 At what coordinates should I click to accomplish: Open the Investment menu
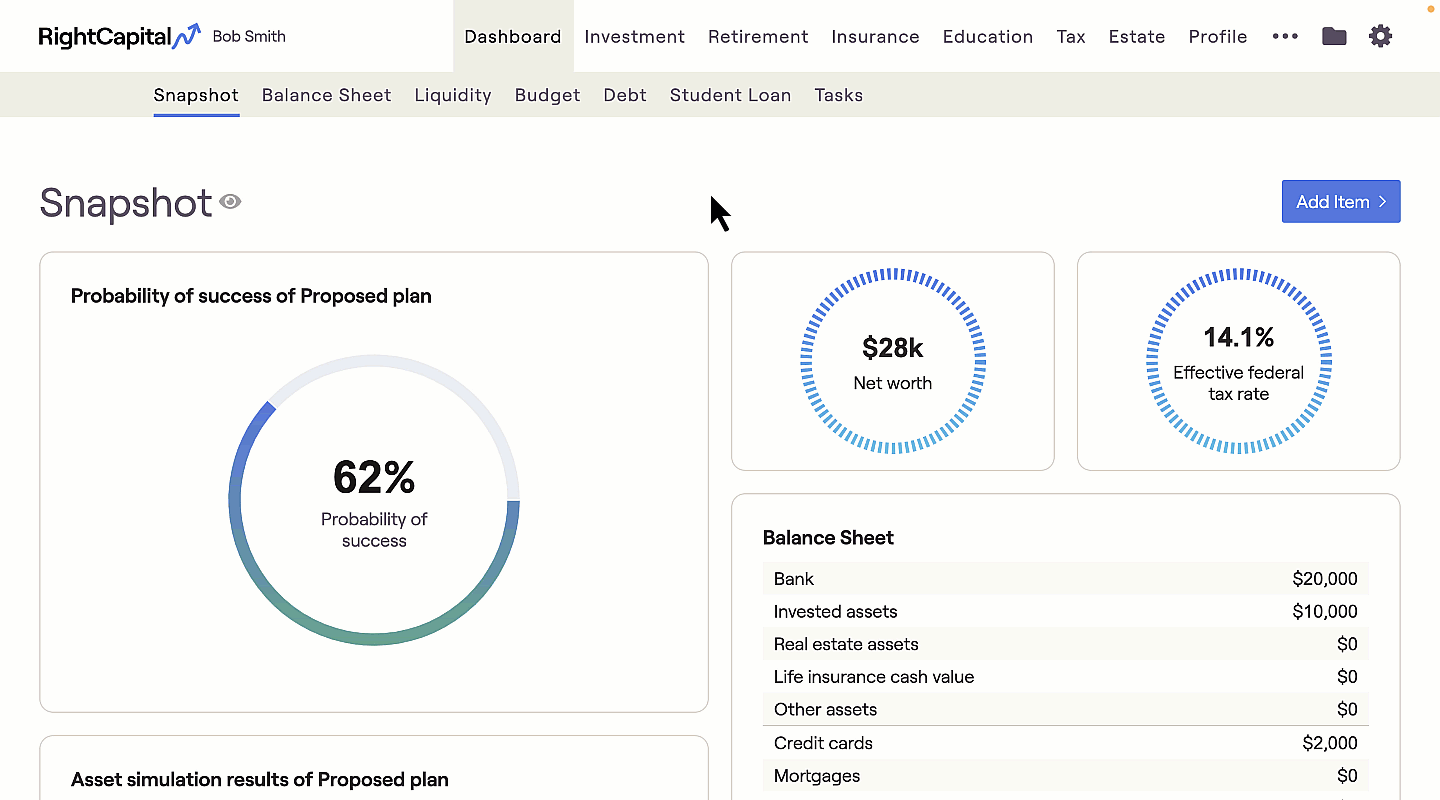[x=635, y=37]
